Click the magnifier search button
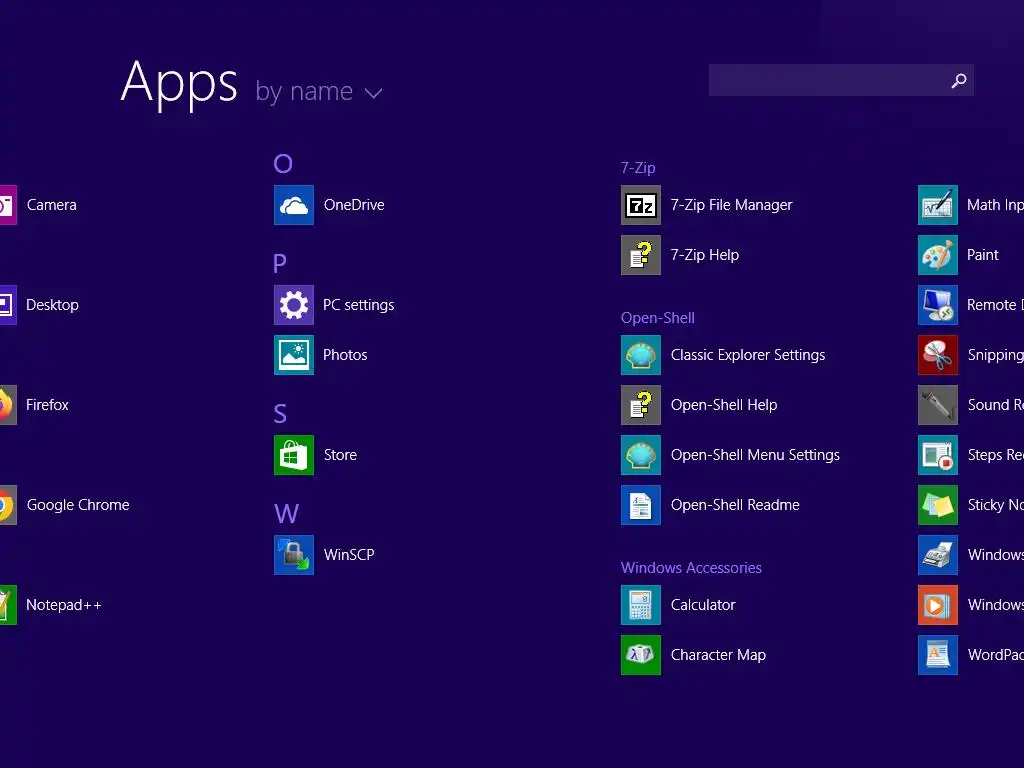 click(x=959, y=80)
